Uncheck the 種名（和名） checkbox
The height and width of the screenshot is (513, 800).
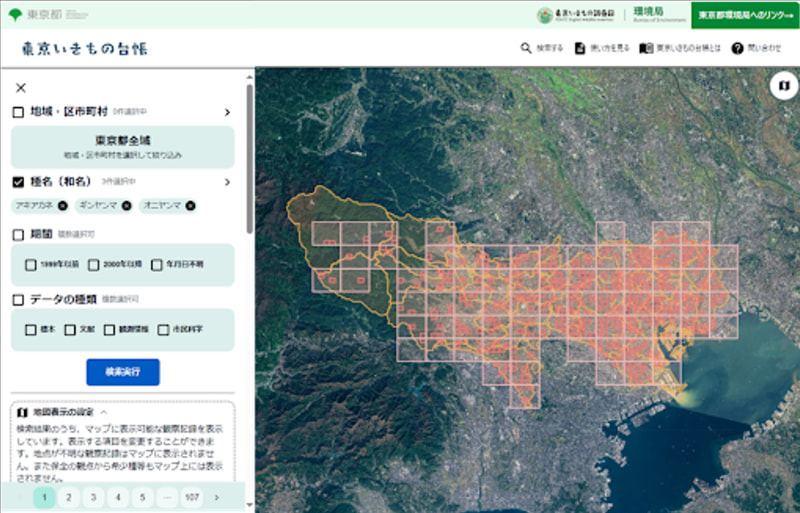click(18, 182)
